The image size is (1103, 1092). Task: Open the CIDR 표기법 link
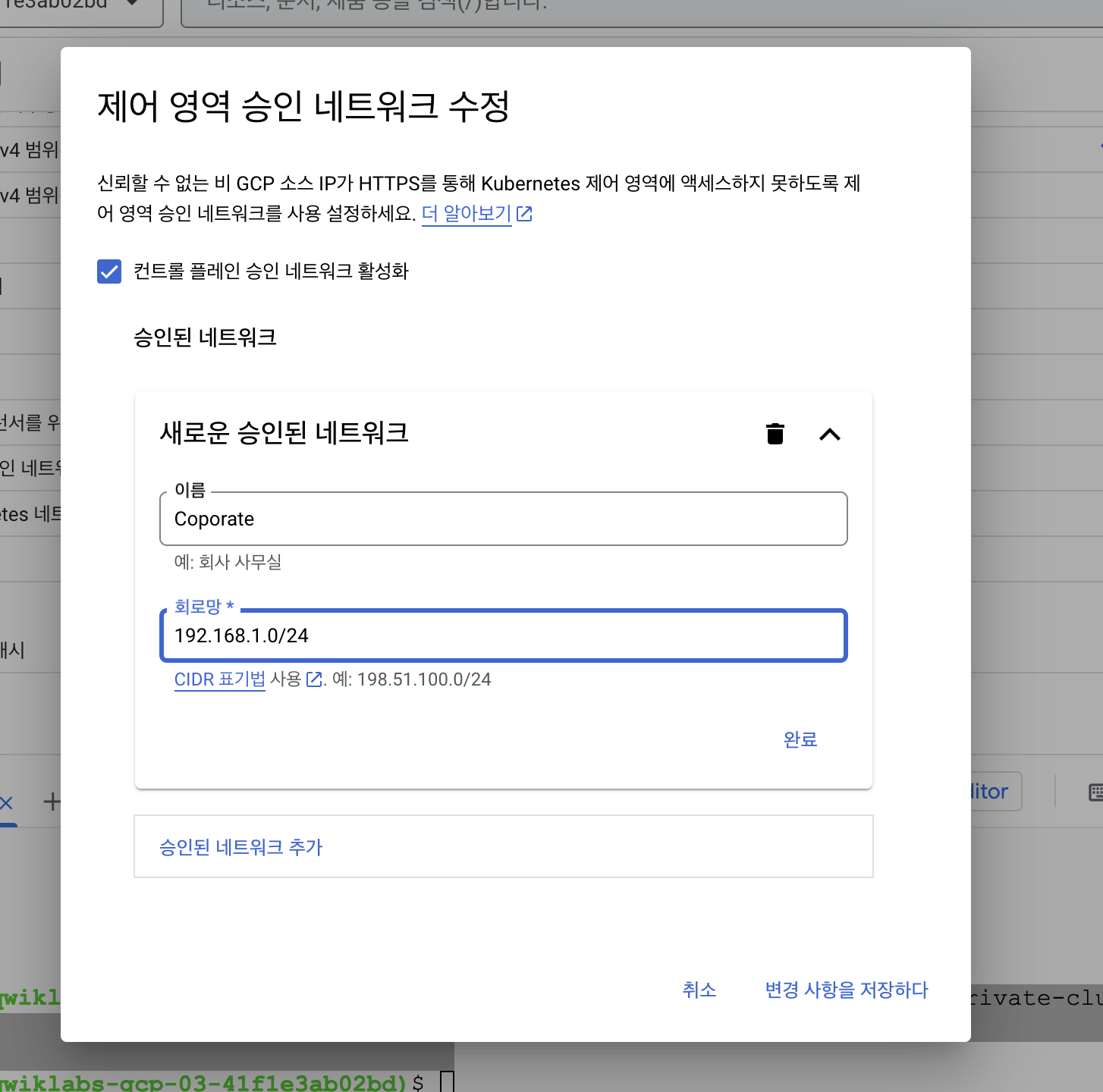(x=220, y=679)
